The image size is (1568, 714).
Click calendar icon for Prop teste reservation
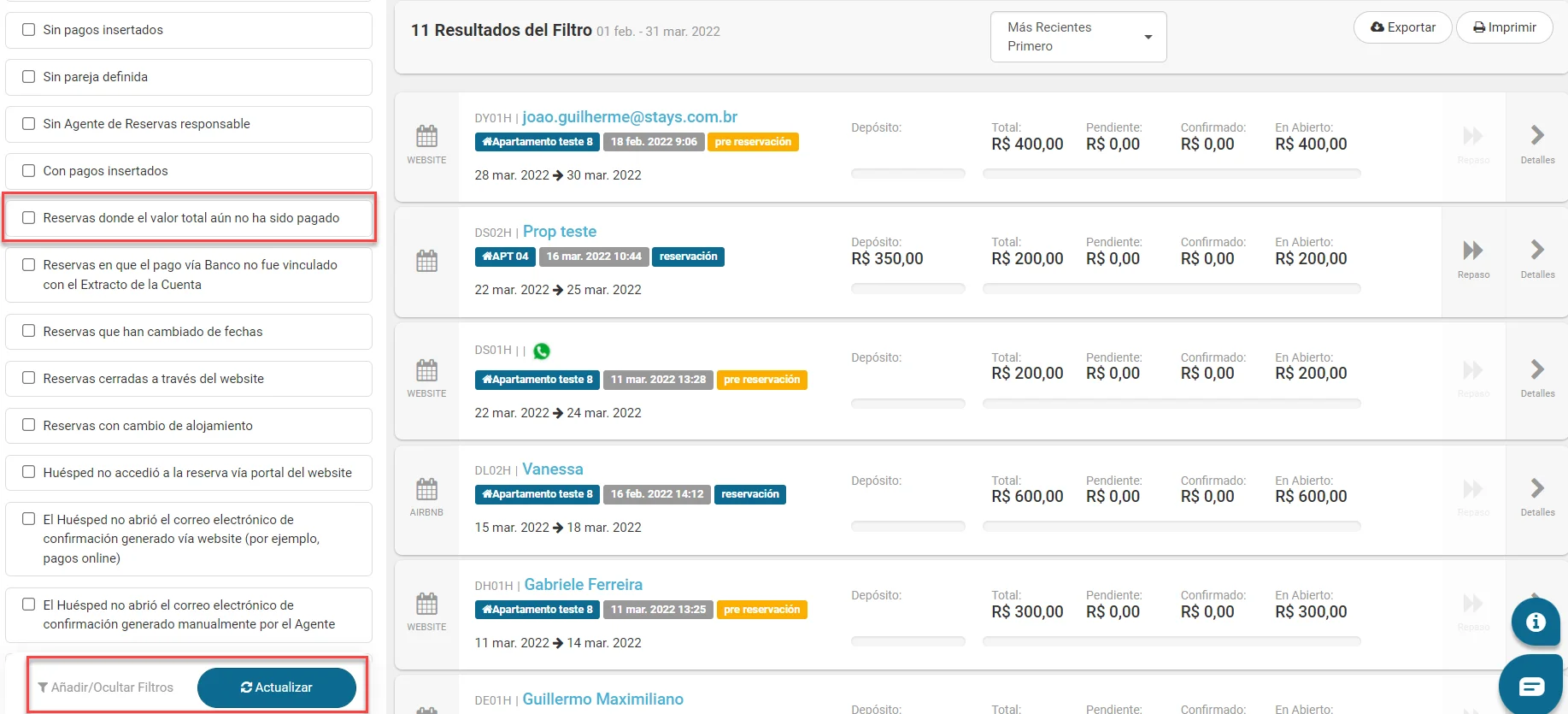(x=426, y=261)
